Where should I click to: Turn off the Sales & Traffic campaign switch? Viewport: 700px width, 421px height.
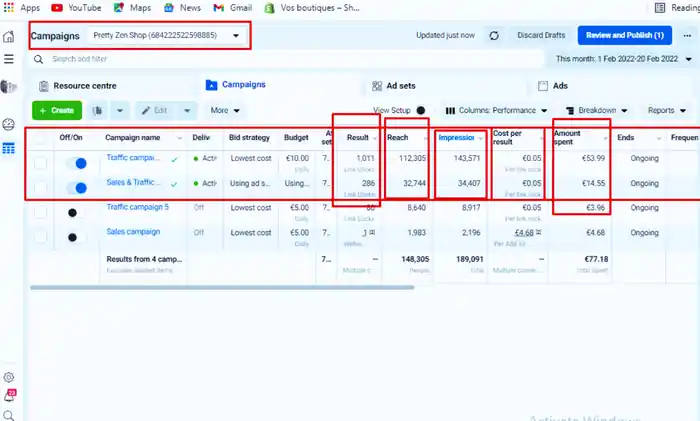tap(77, 188)
